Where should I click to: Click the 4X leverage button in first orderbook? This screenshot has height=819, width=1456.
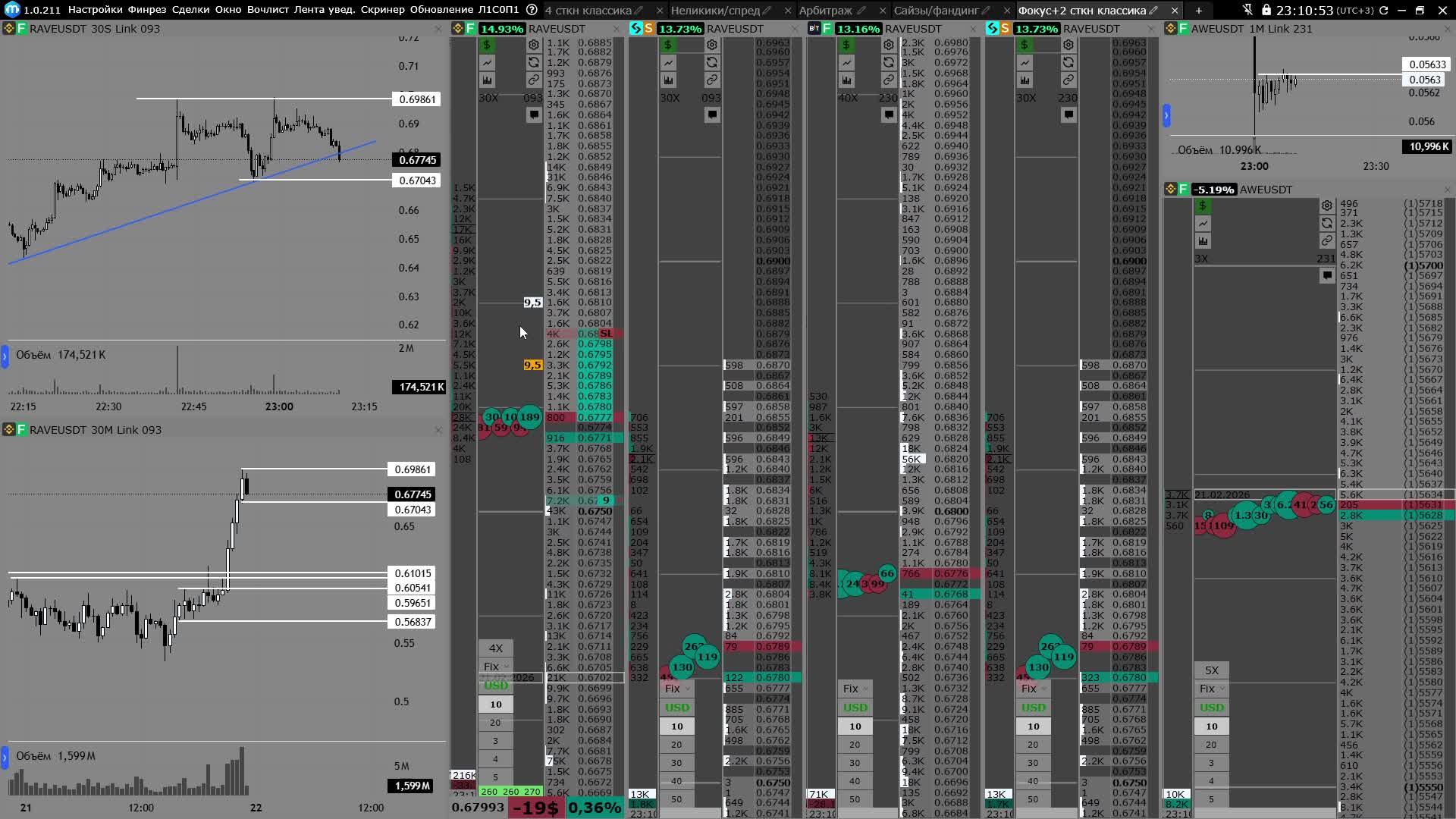coord(495,648)
